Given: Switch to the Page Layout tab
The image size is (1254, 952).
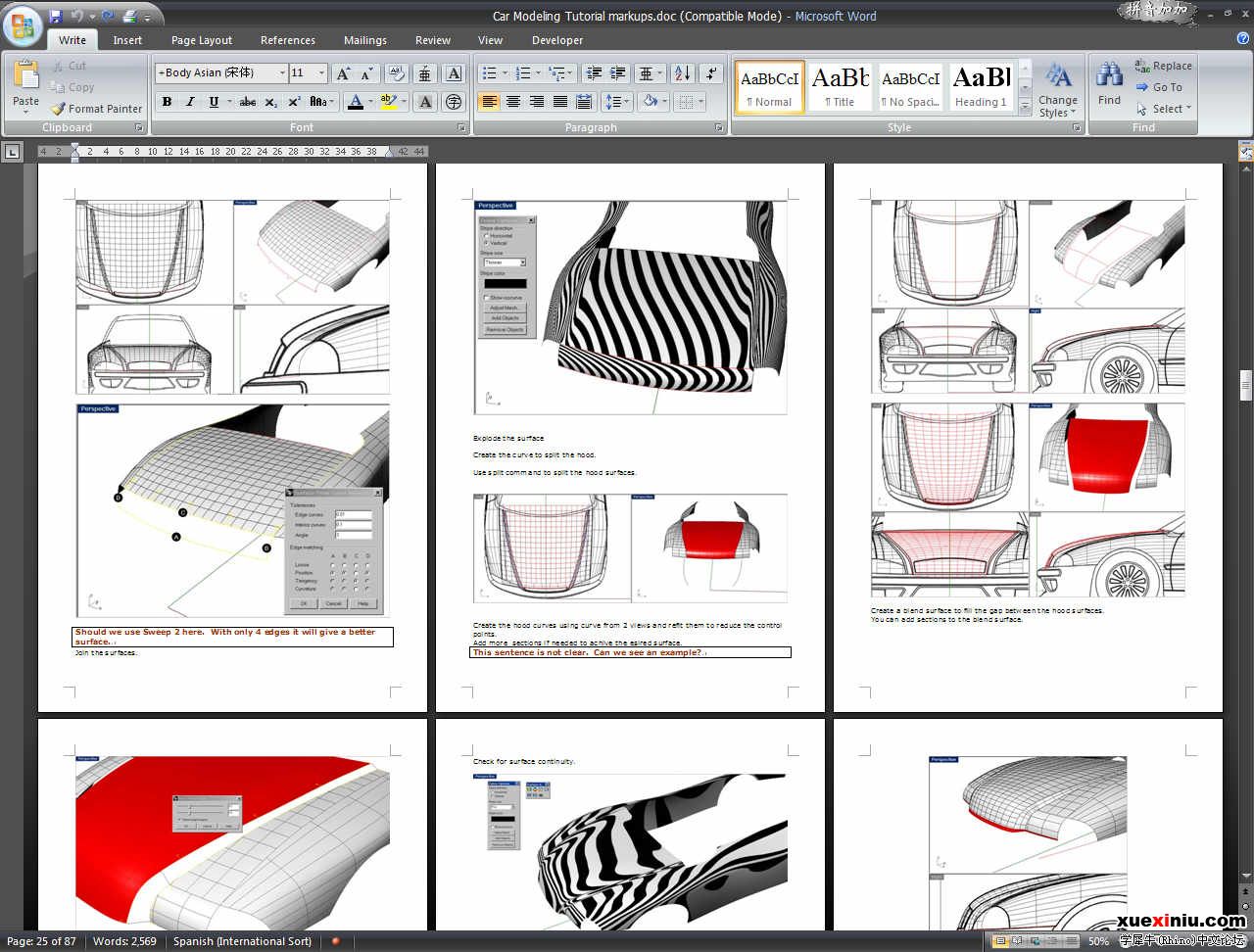Looking at the screenshot, I should pyautogui.click(x=202, y=40).
